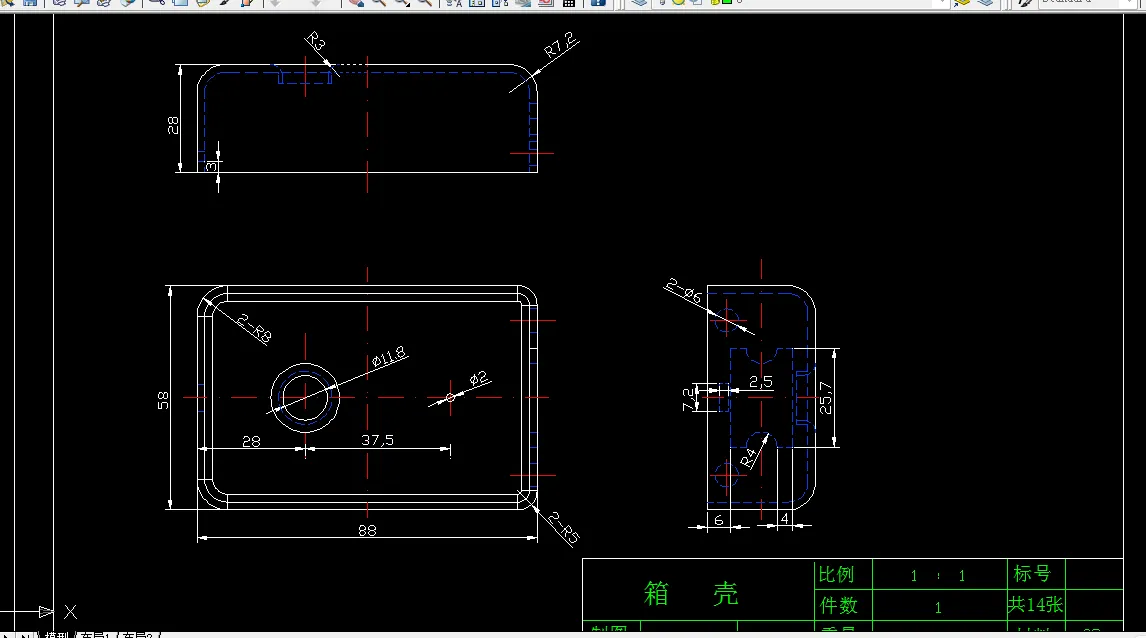This screenshot has width=1146, height=638.
Task: Select the 58 height dimension text
Action: [x=163, y=400]
